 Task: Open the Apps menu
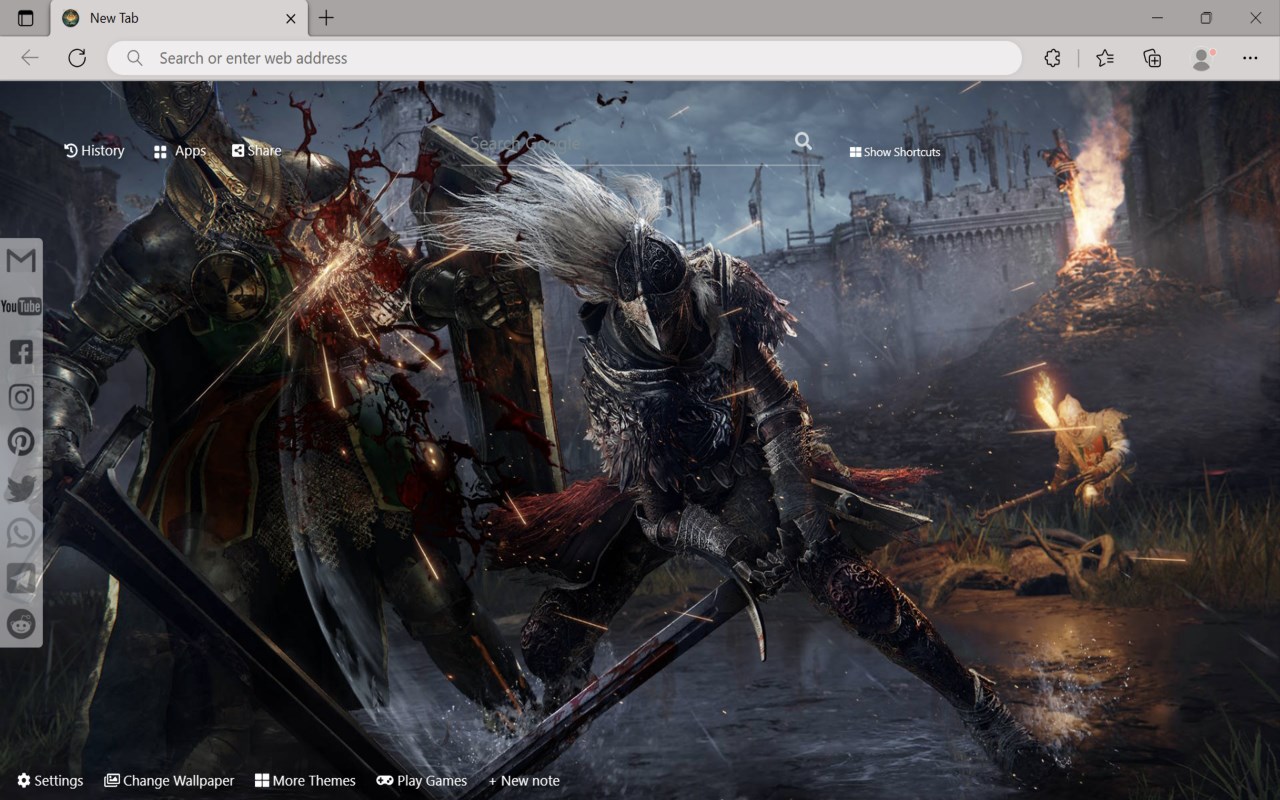point(180,151)
